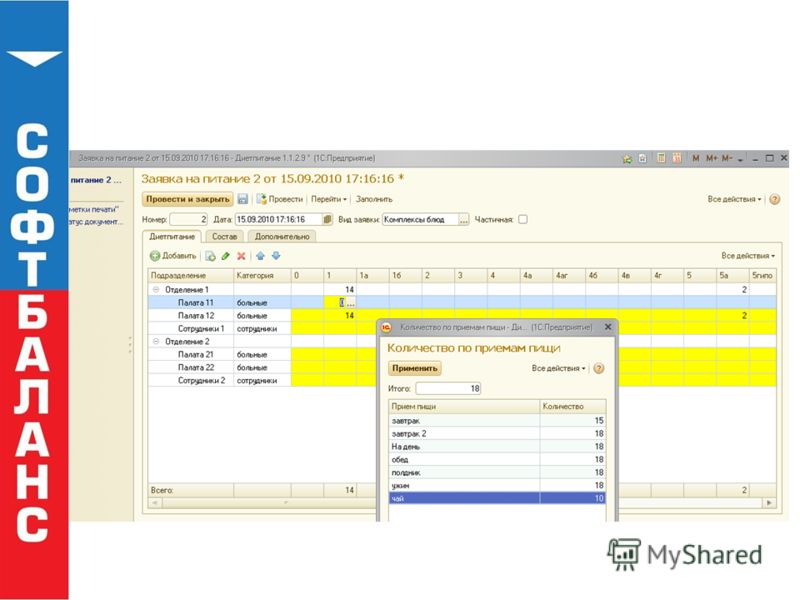Click the Вид заявки input field

click(x=421, y=219)
